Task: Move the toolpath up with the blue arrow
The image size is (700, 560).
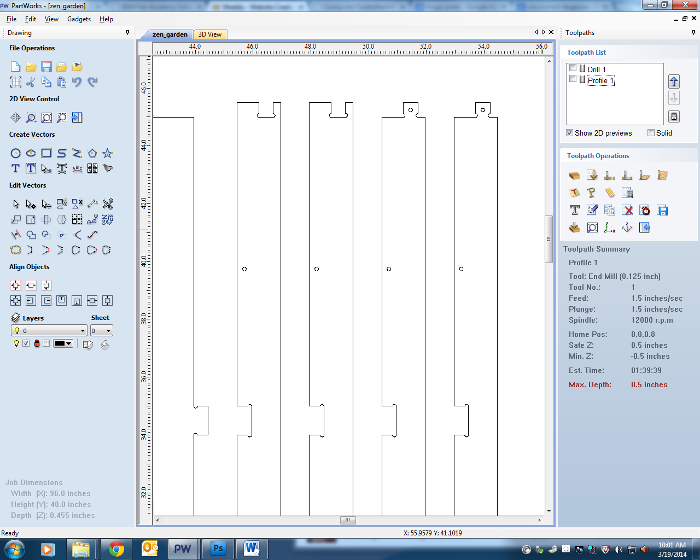Action: tap(674, 81)
